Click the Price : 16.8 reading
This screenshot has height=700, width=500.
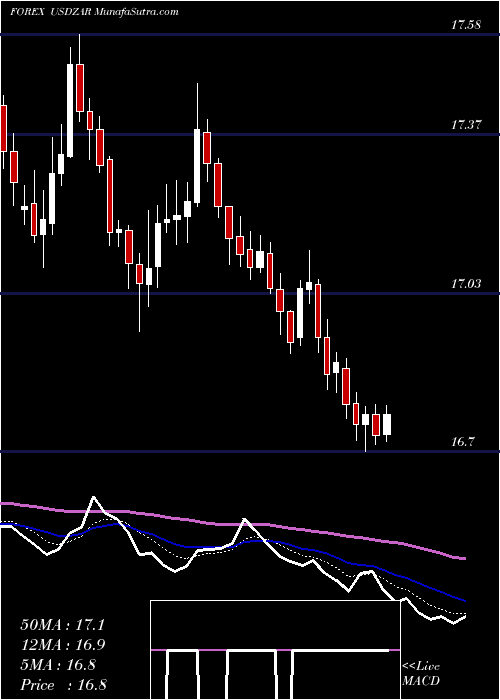(62, 685)
